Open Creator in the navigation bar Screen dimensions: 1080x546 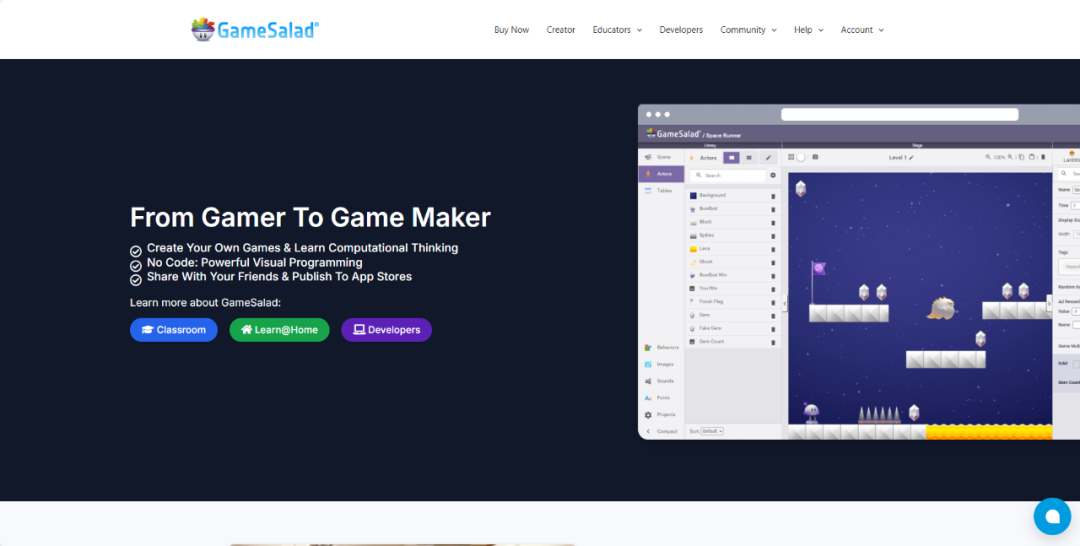click(x=561, y=30)
